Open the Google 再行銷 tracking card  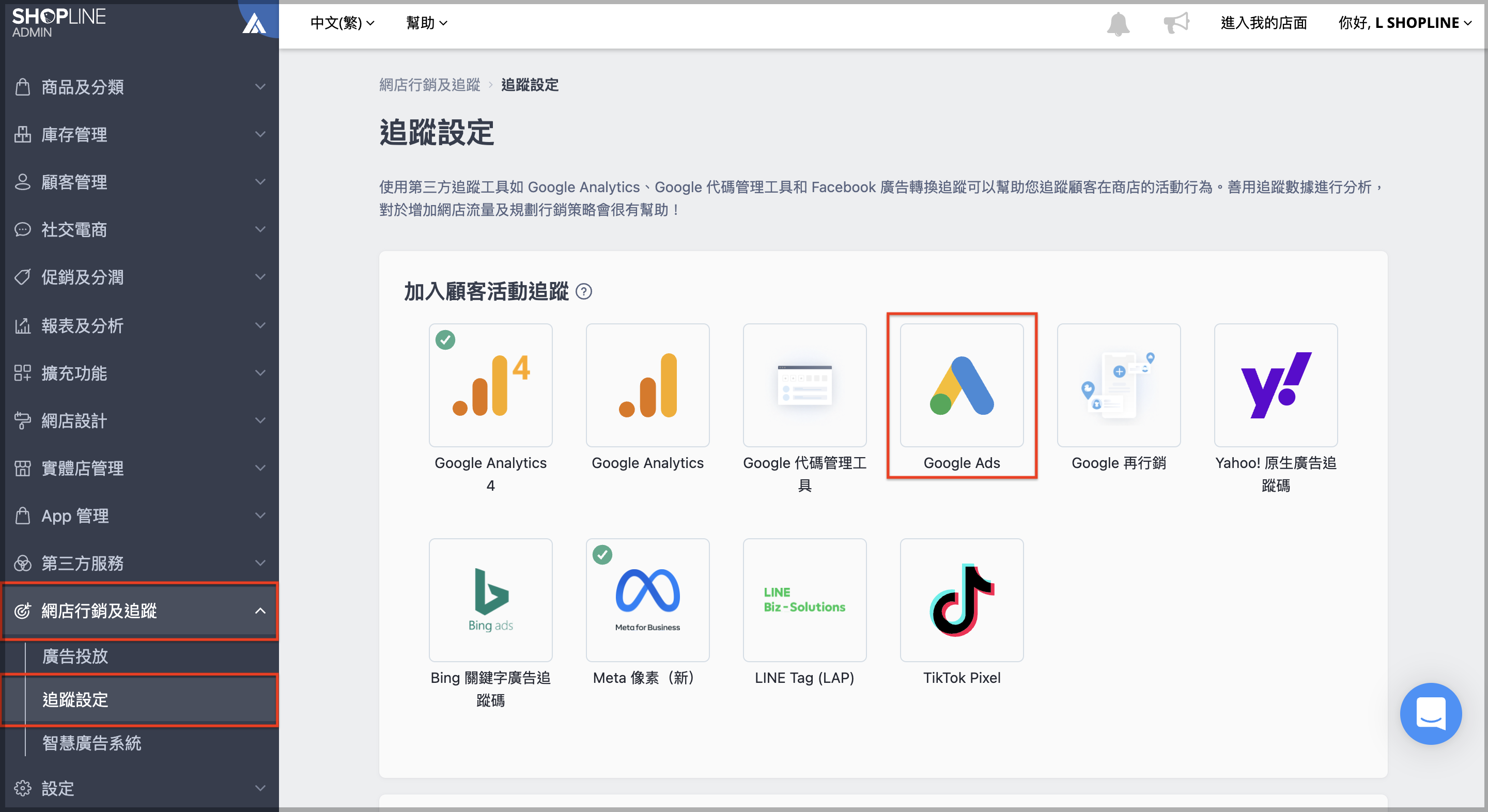coord(1119,385)
